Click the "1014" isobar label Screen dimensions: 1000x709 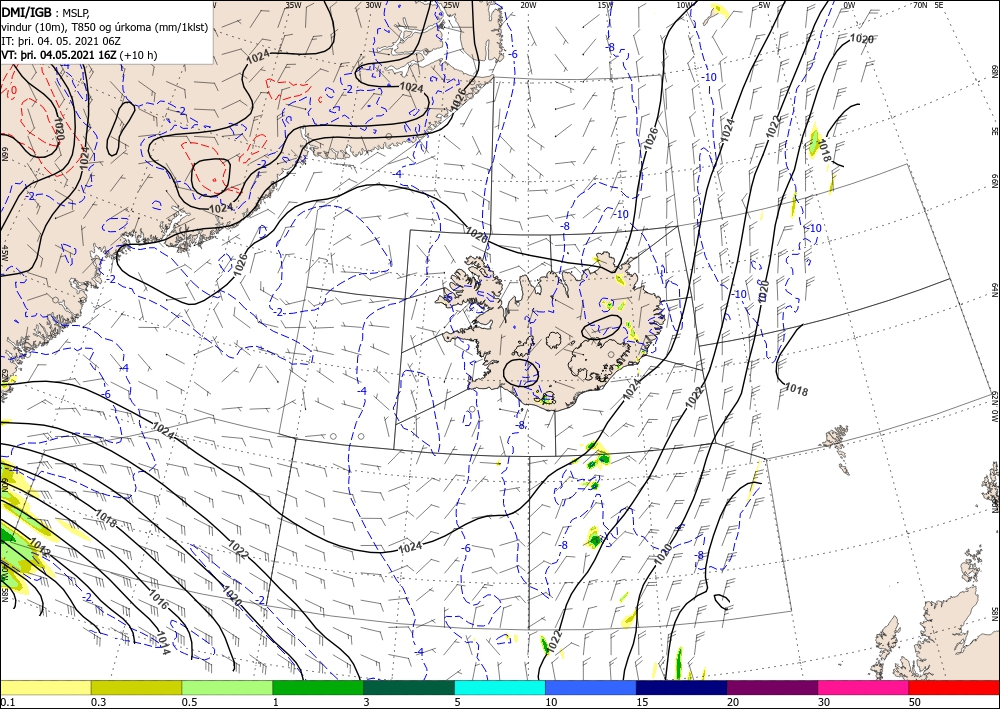pyautogui.click(x=164, y=641)
